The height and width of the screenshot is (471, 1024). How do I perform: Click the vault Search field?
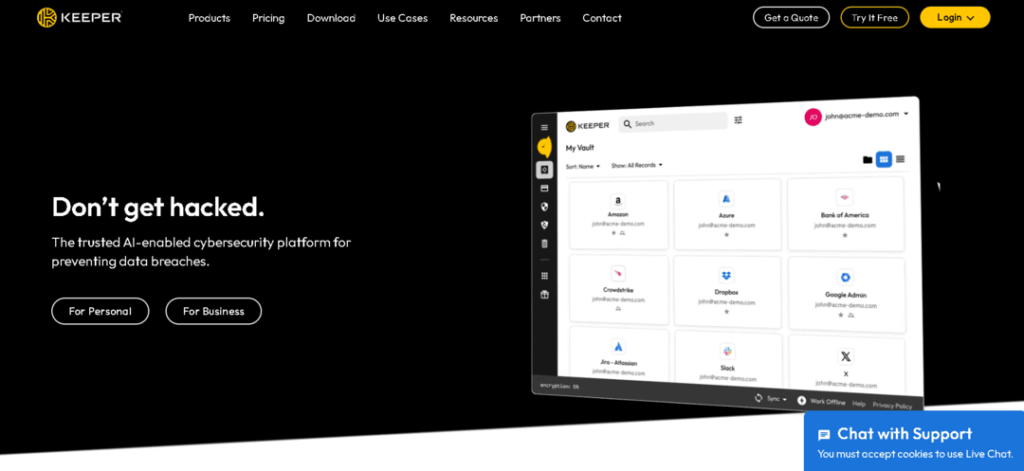click(x=673, y=122)
